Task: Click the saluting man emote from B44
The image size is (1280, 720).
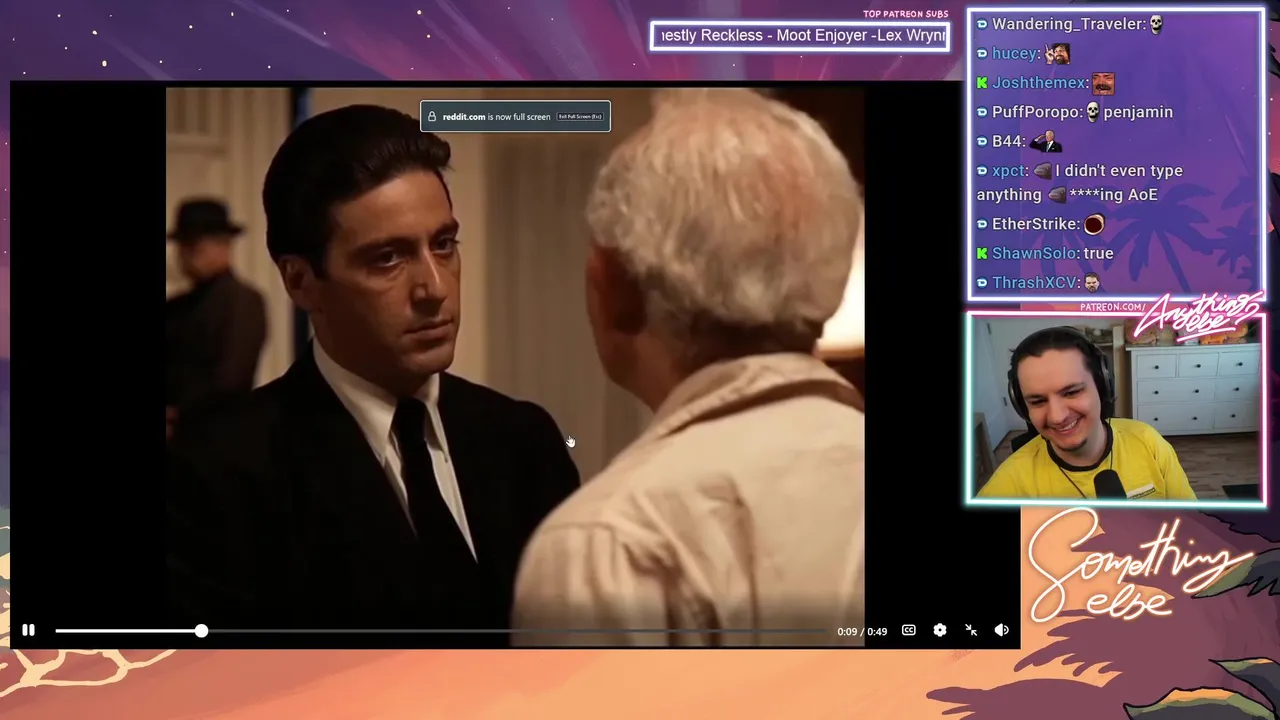Action: [x=1045, y=142]
